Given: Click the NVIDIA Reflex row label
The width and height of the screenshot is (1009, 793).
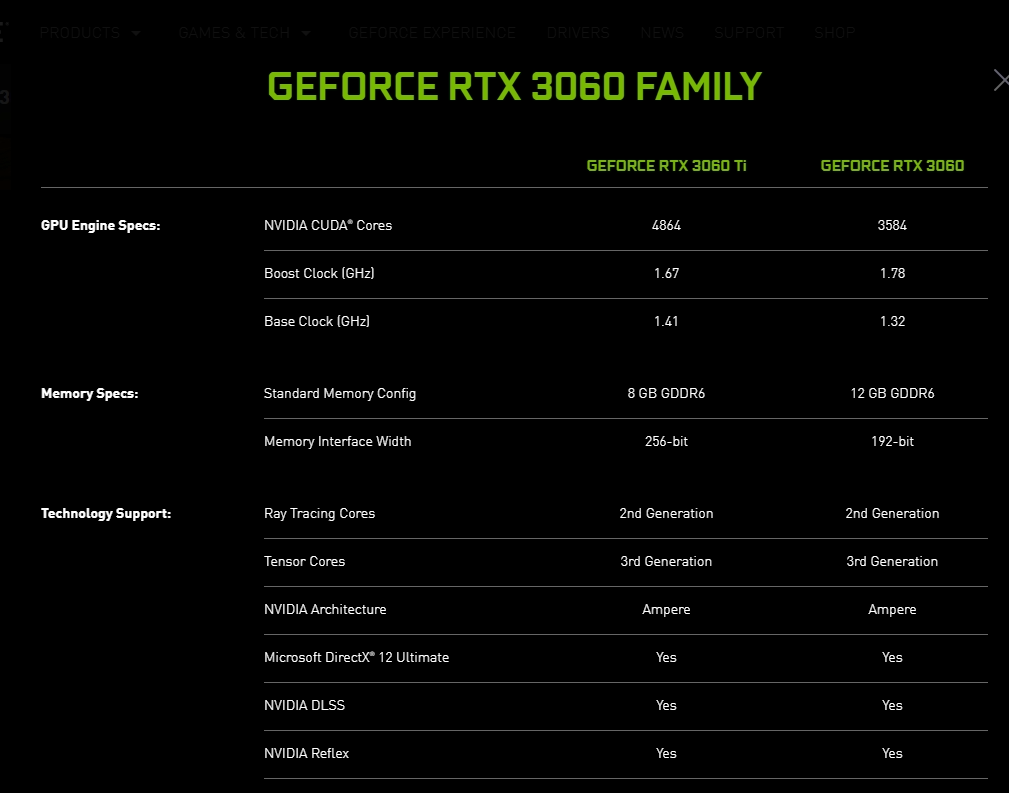Looking at the screenshot, I should point(306,753).
